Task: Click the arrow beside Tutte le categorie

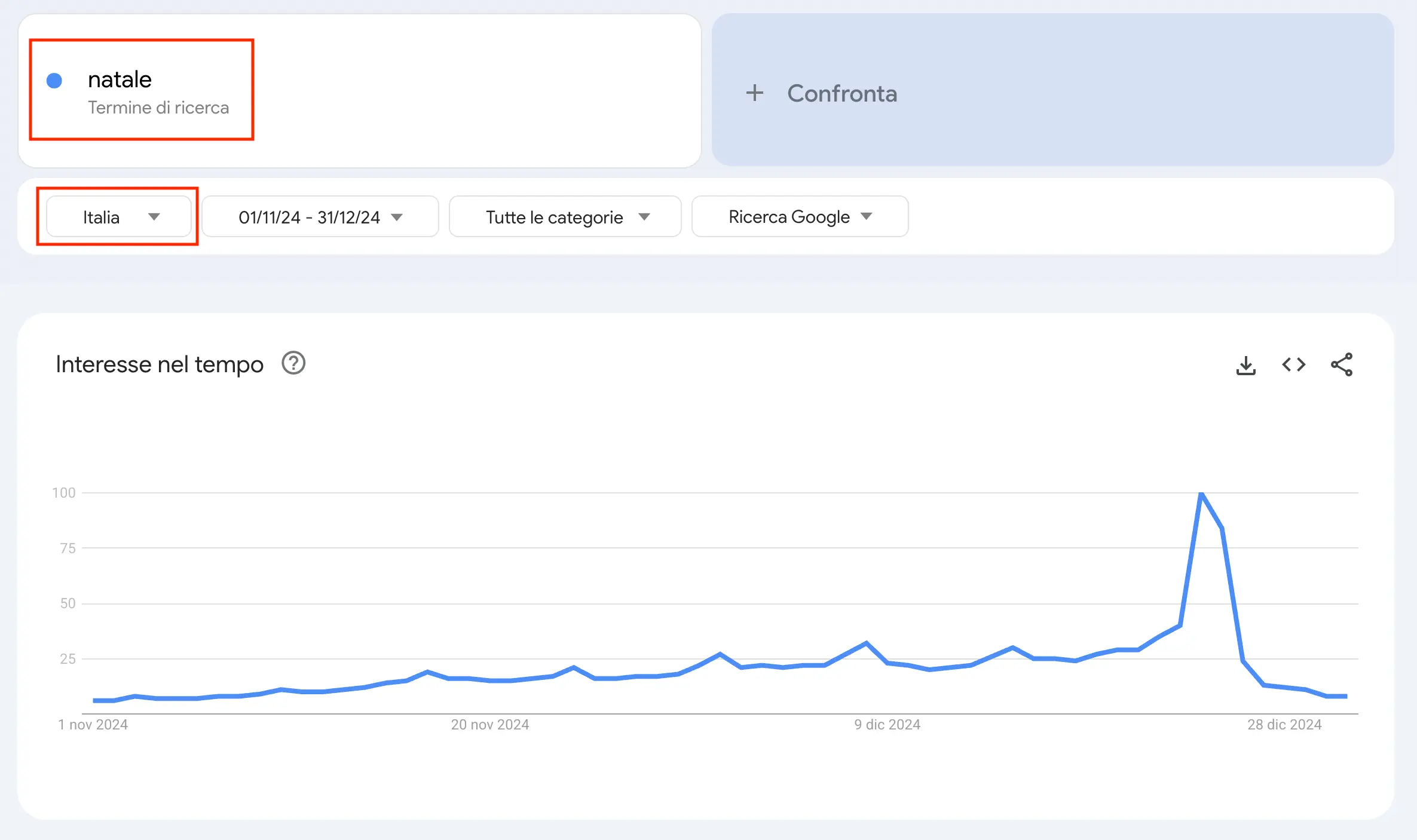Action: click(644, 217)
